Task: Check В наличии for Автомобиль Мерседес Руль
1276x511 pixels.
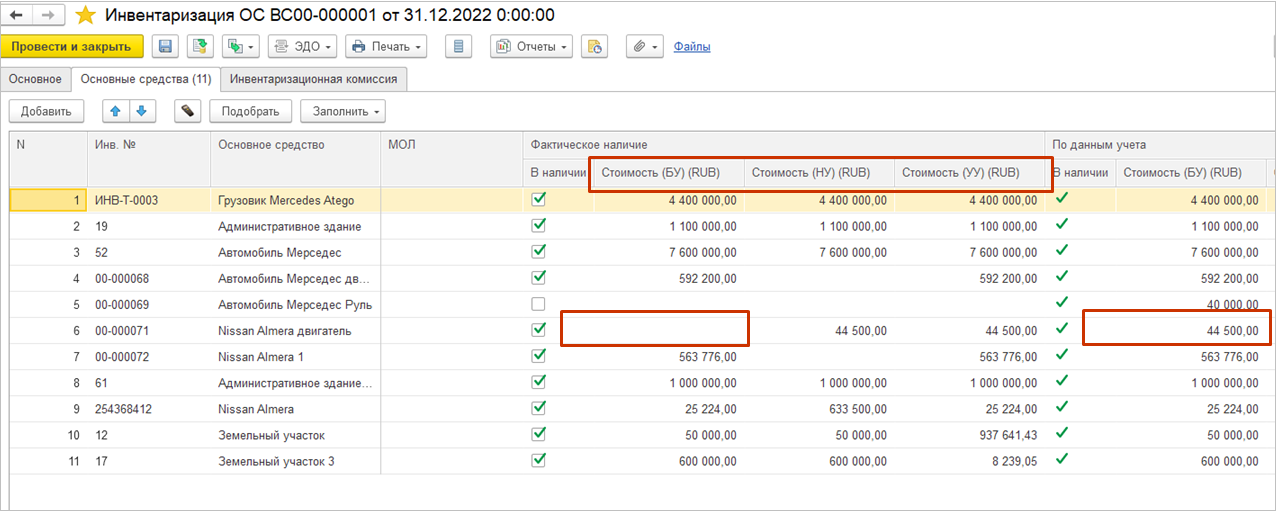Action: (539, 304)
